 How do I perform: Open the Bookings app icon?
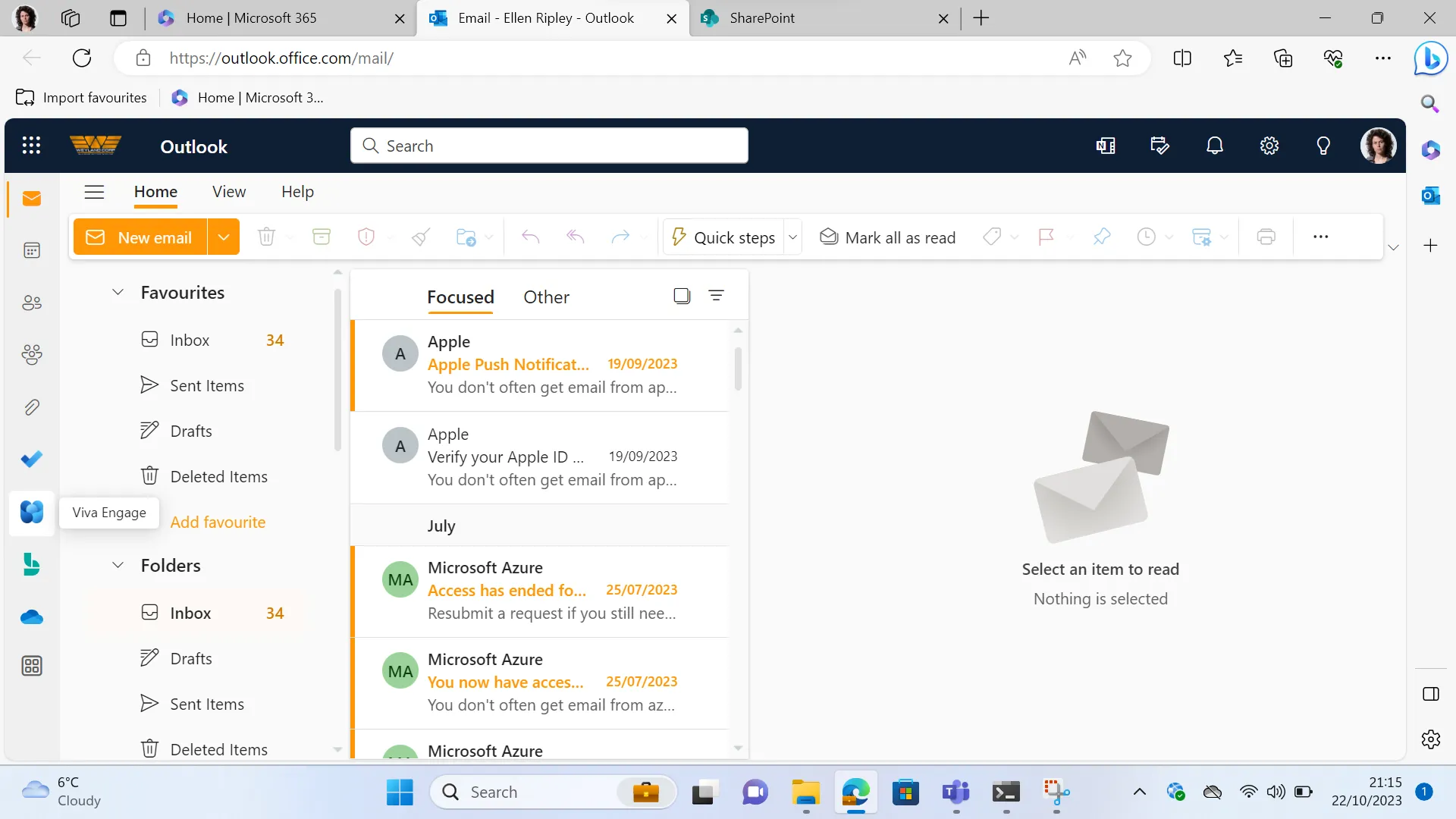[x=32, y=564]
